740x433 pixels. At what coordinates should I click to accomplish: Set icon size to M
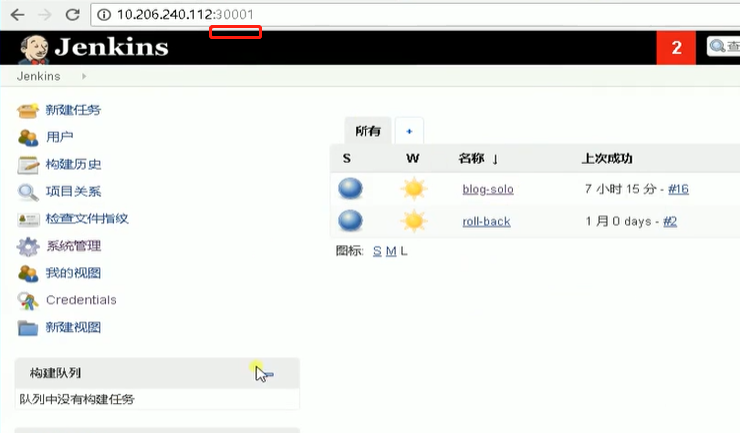tap(391, 251)
